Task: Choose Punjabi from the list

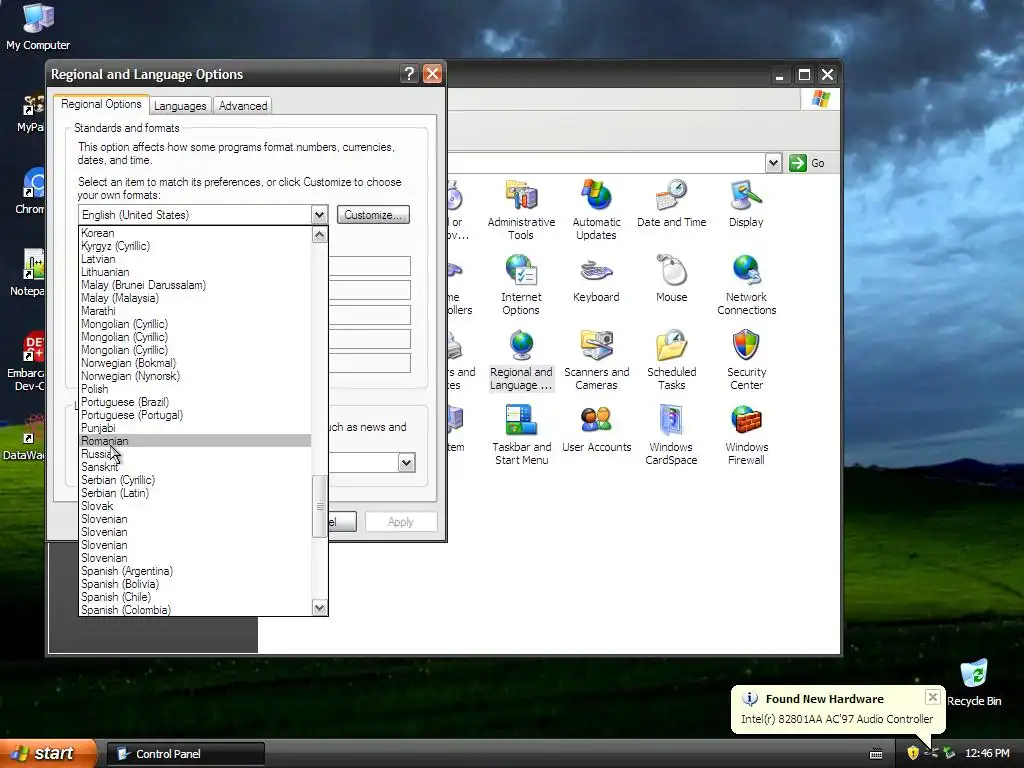Action: 195,428
